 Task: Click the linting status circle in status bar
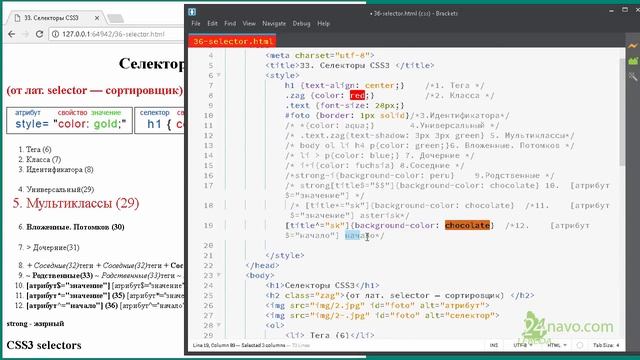pyautogui.click(x=580, y=345)
